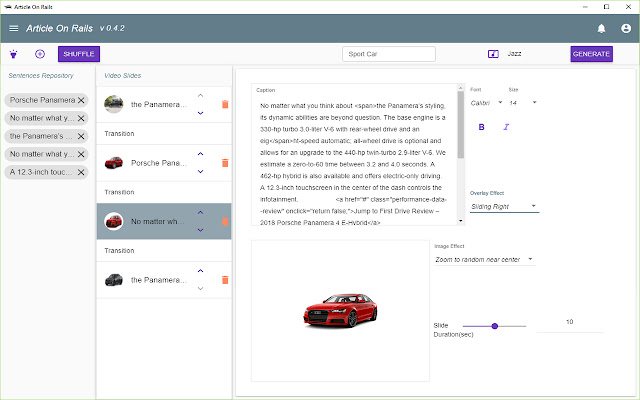
Task: Click the SHUFFLE button
Action: point(79,54)
